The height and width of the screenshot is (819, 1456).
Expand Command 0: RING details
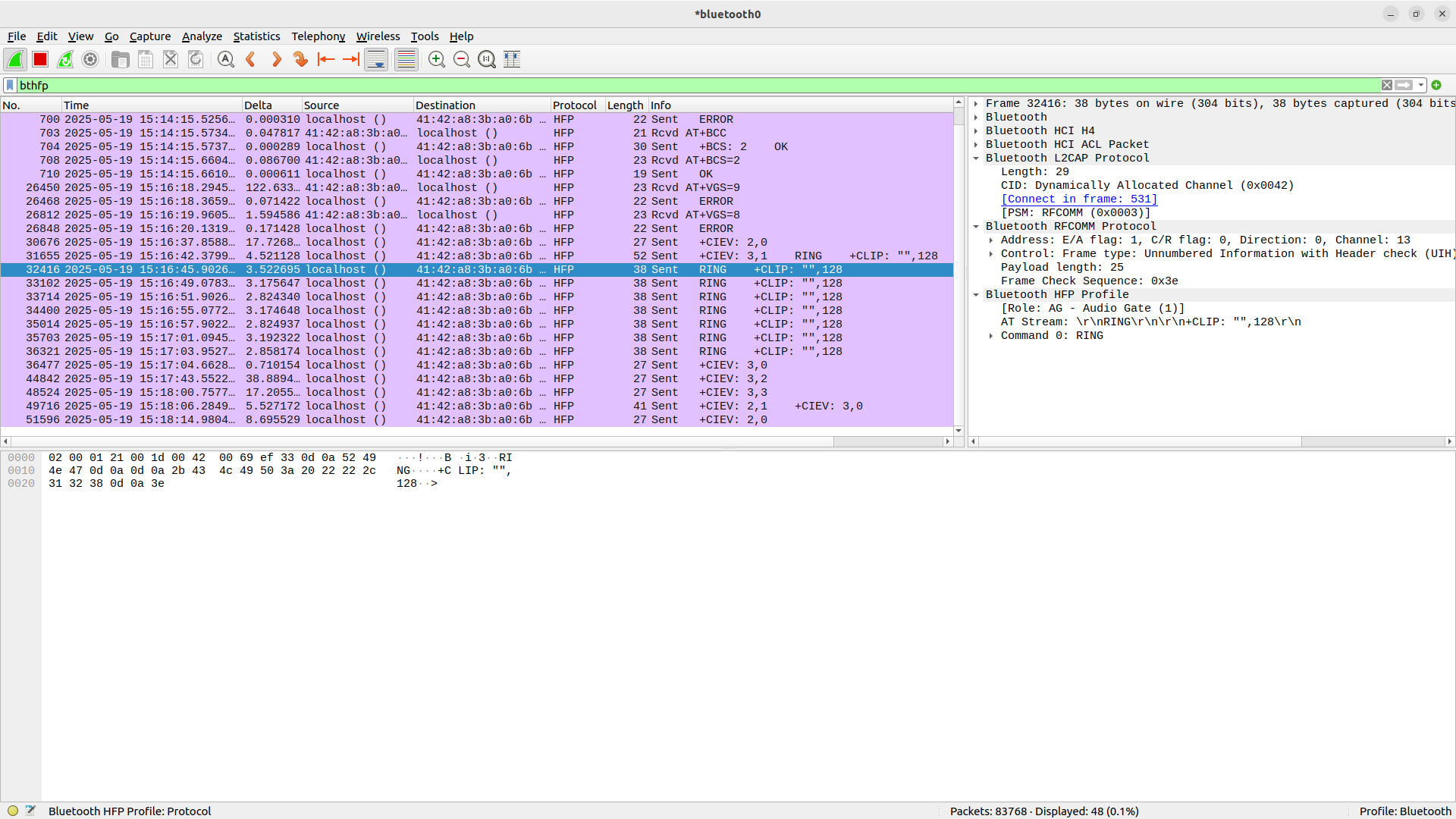click(992, 336)
